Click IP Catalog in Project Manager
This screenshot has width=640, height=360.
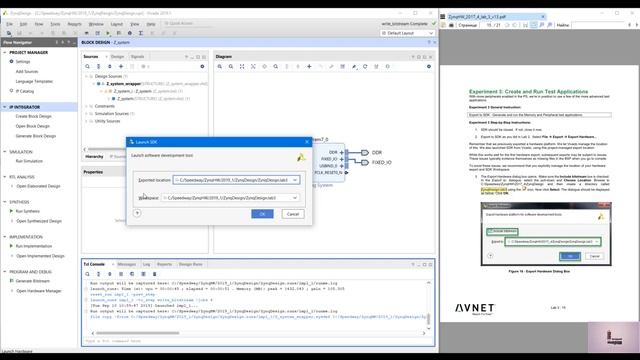[x=24, y=91]
